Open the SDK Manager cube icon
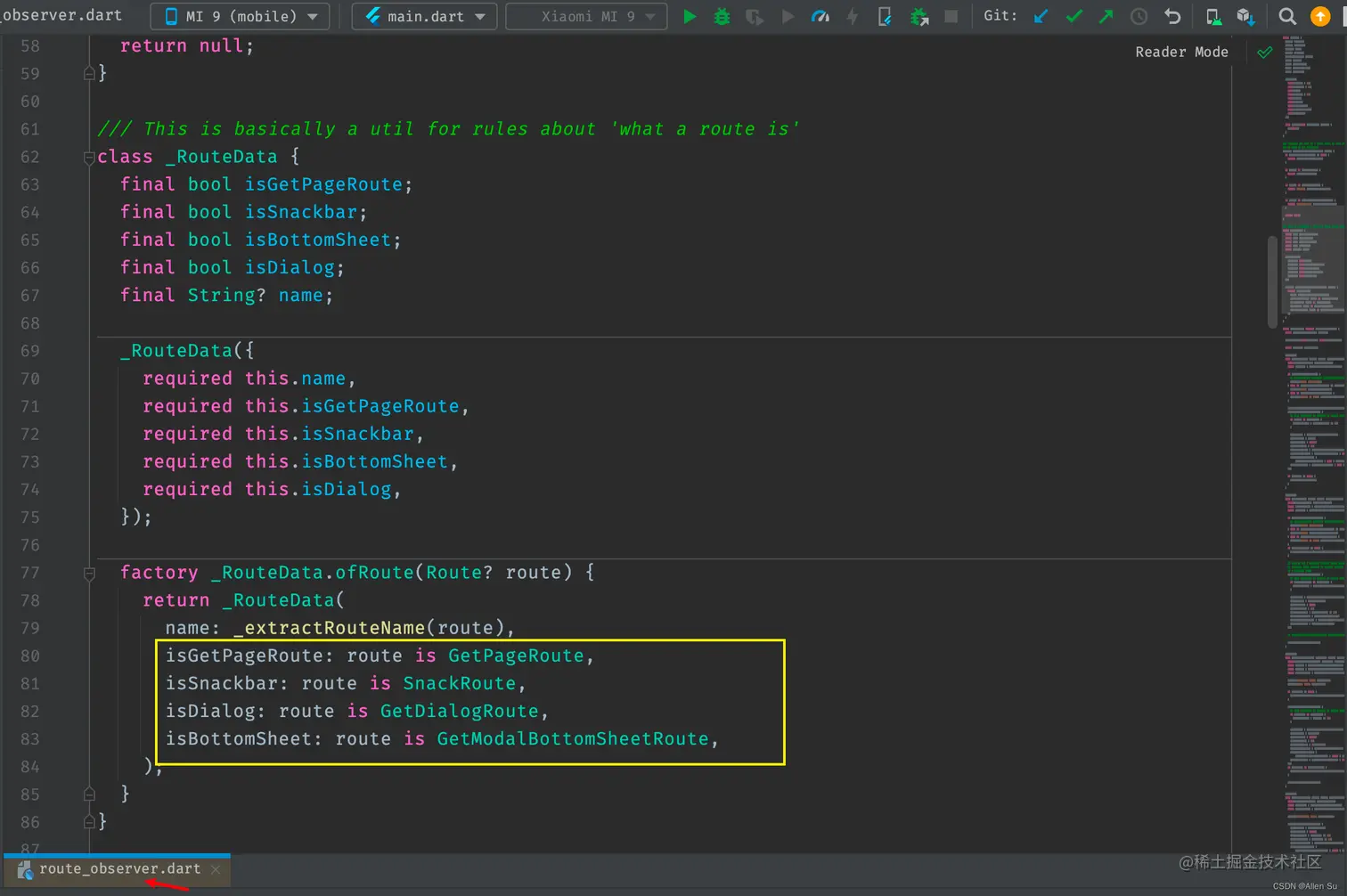The height and width of the screenshot is (896, 1347). (1245, 16)
